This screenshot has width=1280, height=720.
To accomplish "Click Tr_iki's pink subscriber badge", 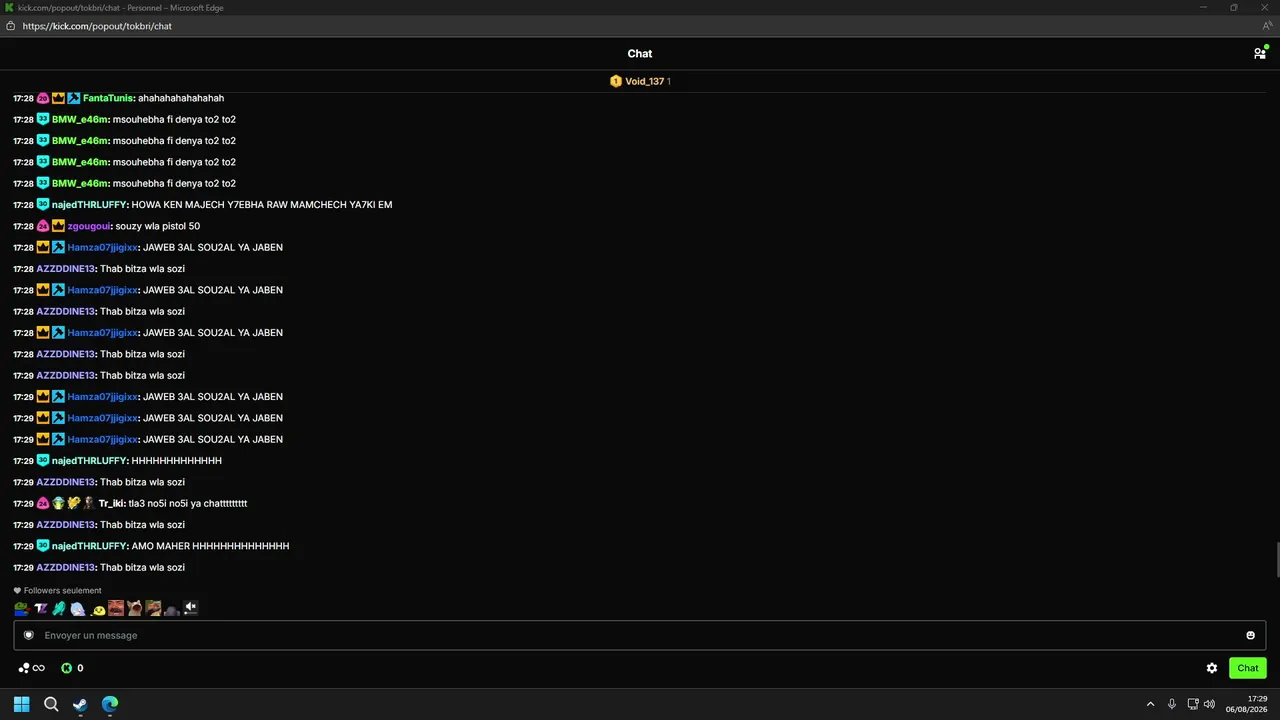I will coord(43,503).
